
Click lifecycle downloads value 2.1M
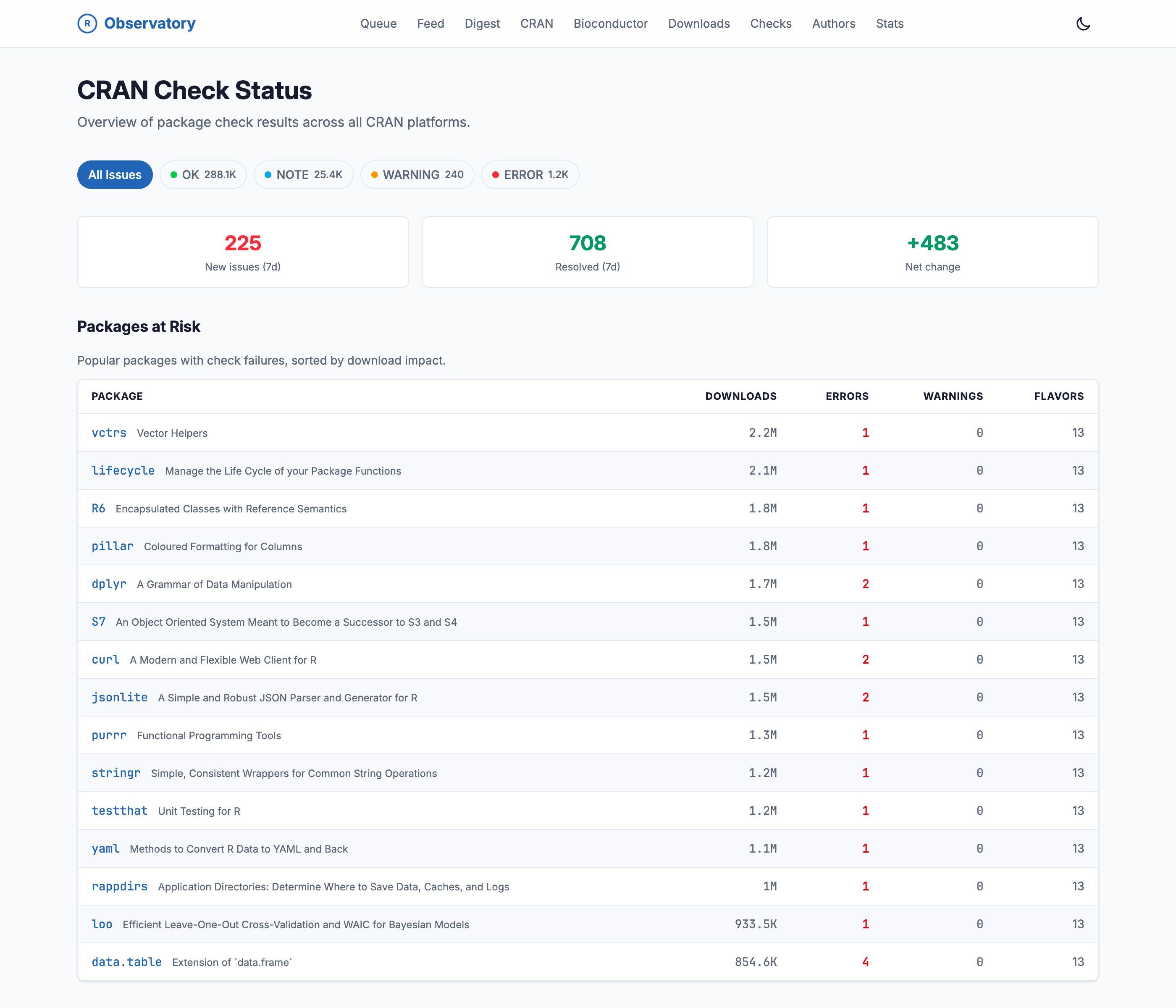pos(762,470)
